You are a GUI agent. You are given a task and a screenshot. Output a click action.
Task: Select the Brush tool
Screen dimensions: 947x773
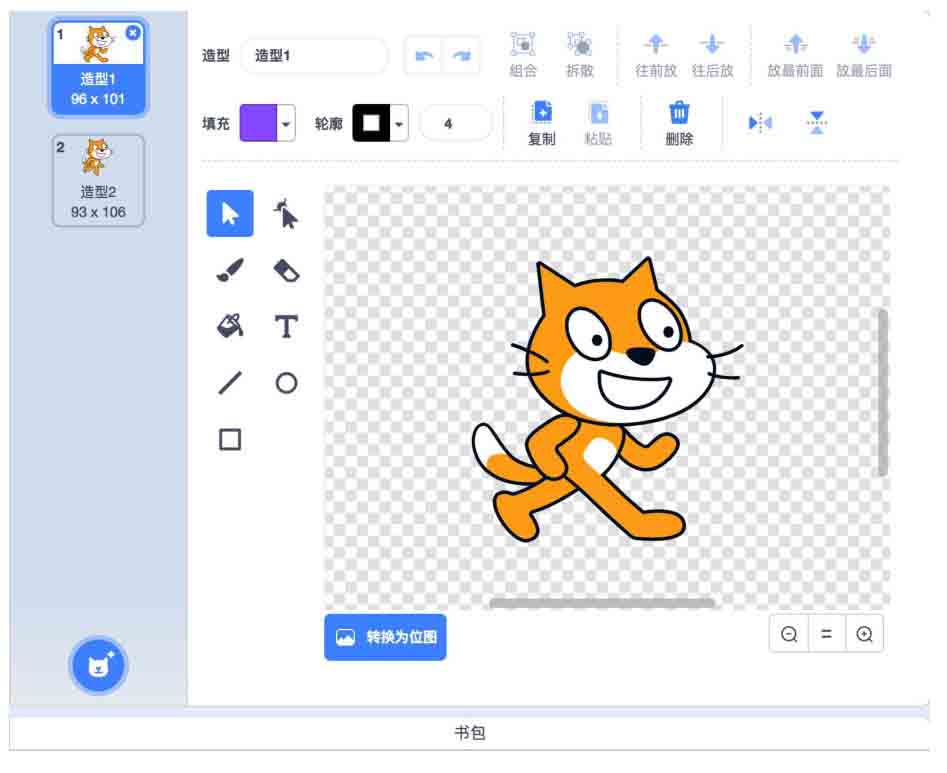click(x=230, y=270)
